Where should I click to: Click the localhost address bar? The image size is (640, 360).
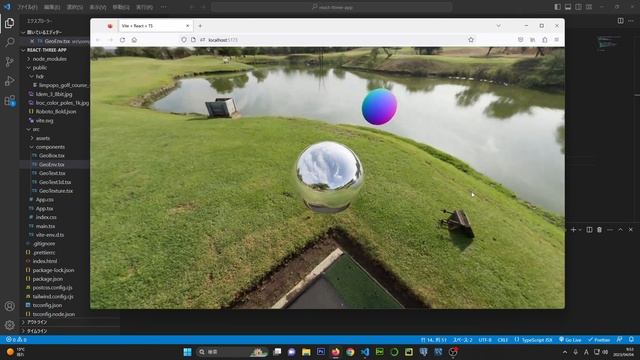(327, 40)
